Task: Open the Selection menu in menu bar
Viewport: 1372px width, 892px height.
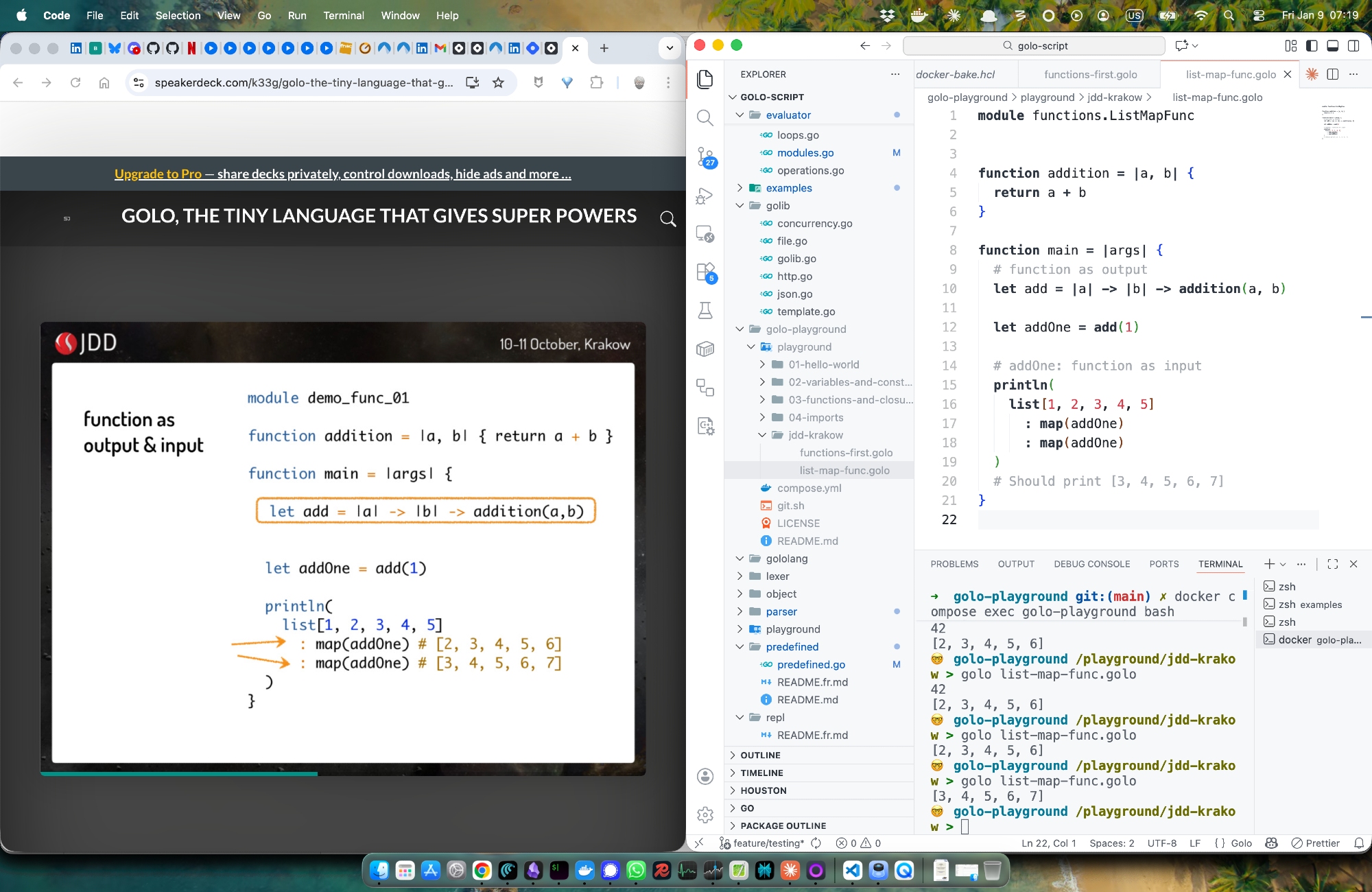Action: [x=178, y=15]
